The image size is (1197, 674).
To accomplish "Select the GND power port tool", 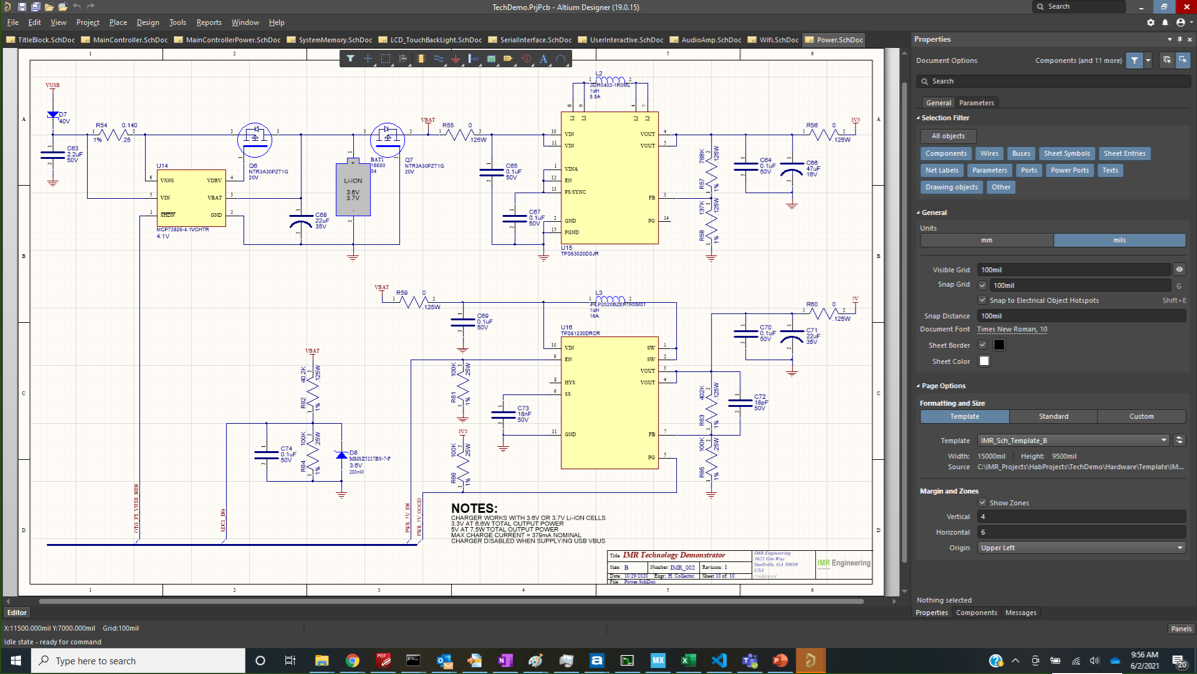I will tap(456, 59).
